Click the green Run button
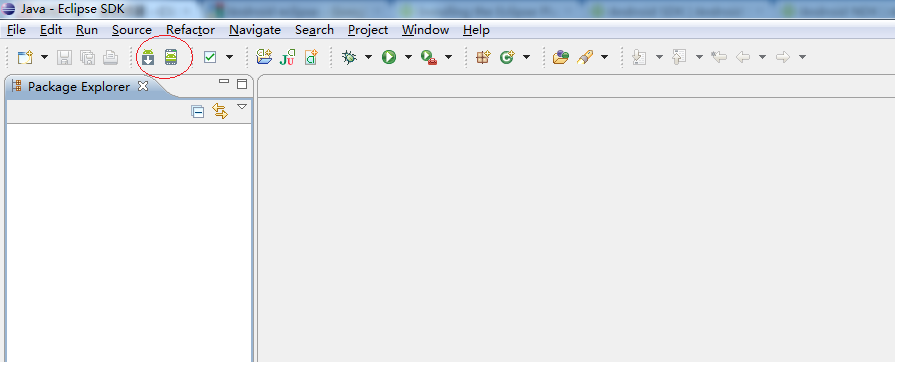This screenshot has width=897, height=374. 389,57
